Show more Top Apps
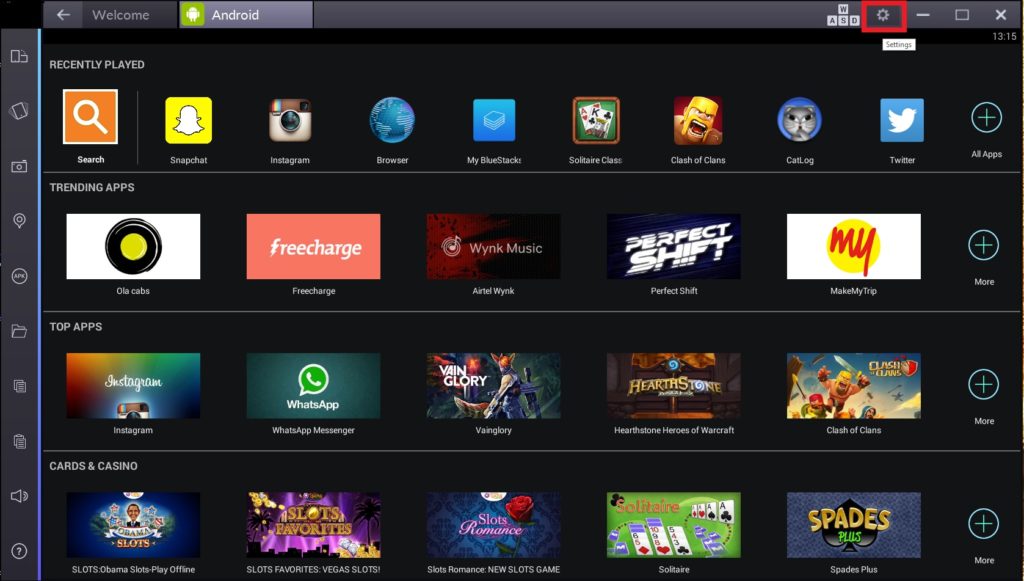 point(984,385)
